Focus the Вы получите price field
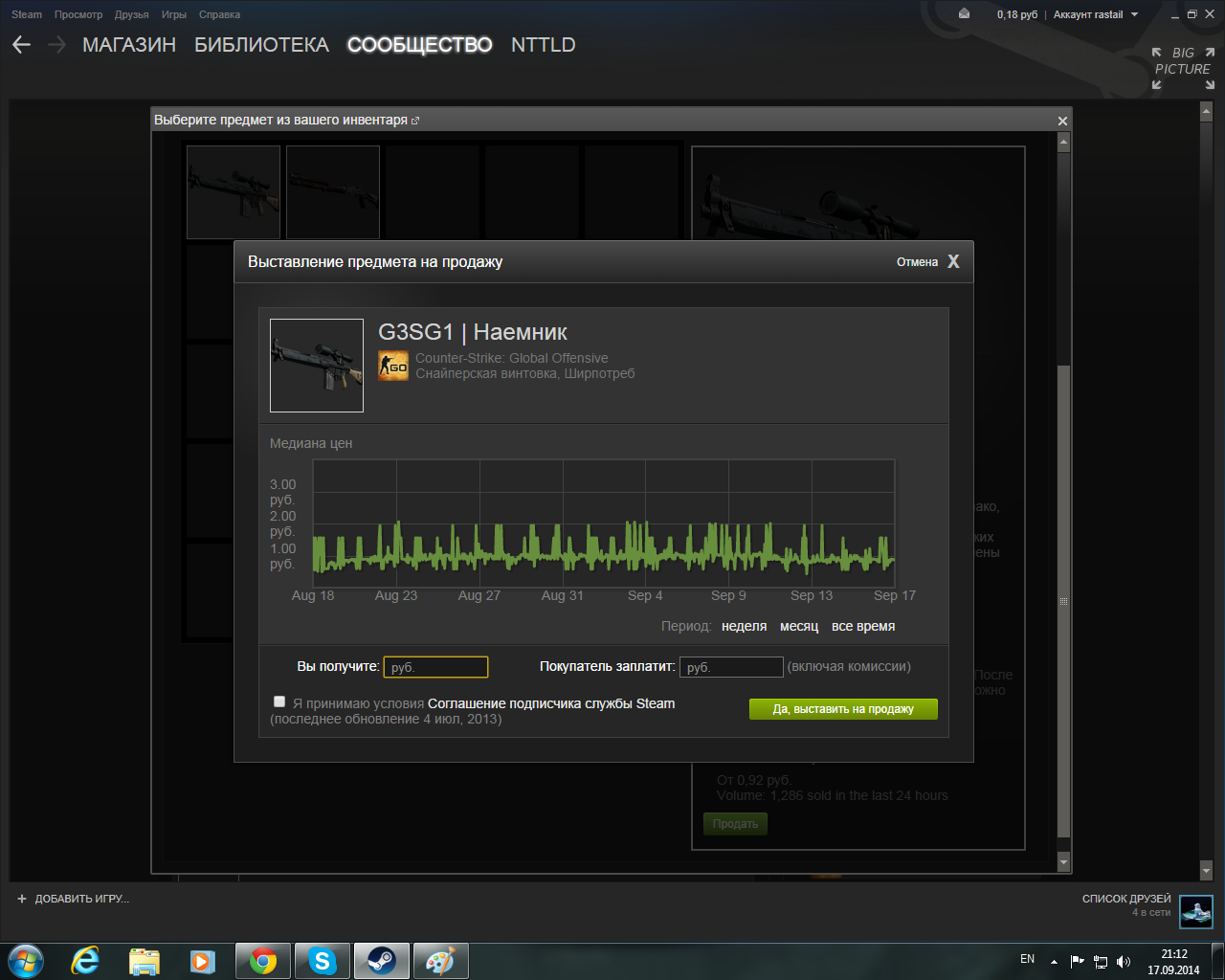Image resolution: width=1225 pixels, height=980 pixels. (x=435, y=667)
